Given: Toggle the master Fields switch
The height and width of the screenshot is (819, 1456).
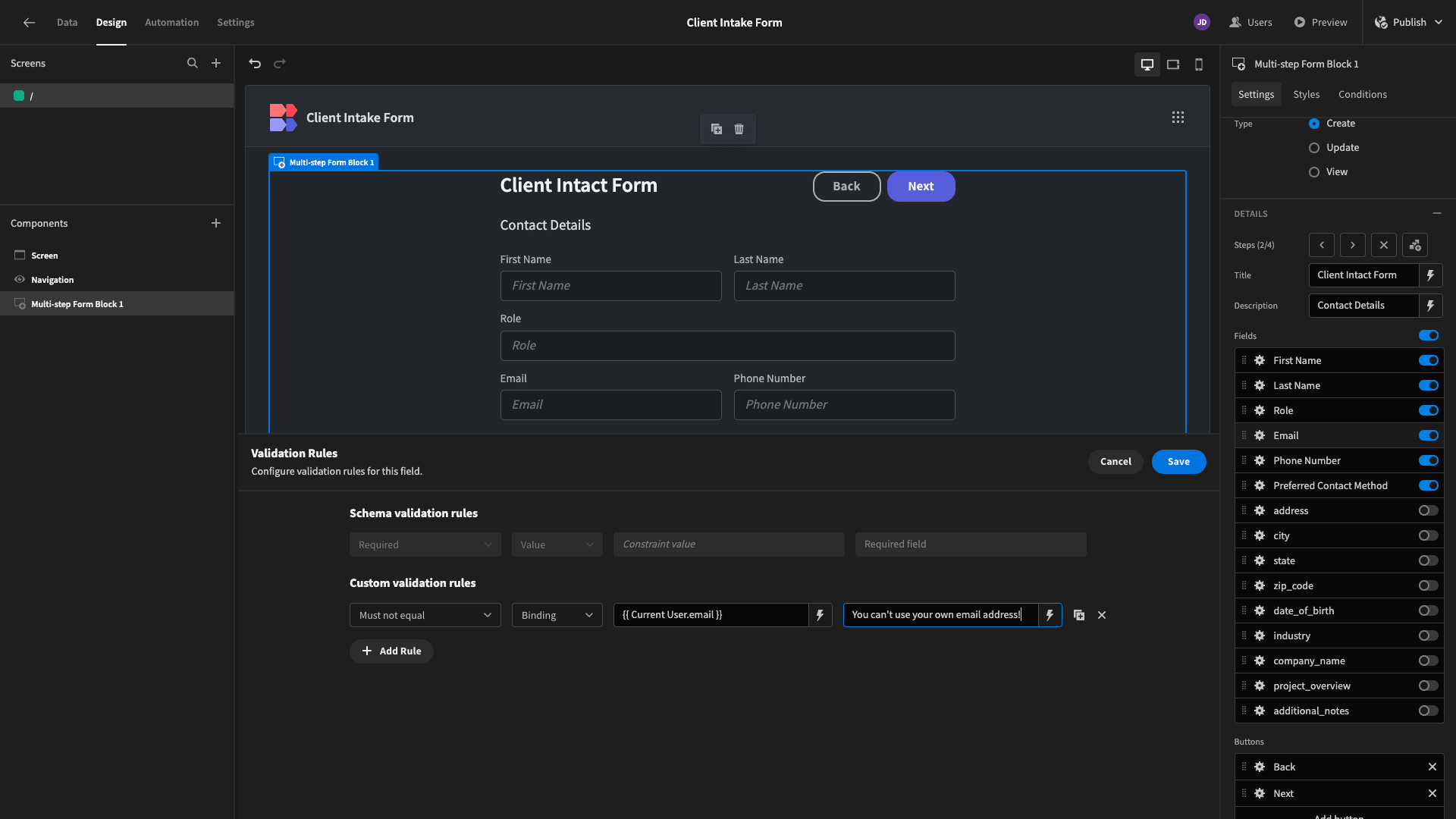Looking at the screenshot, I should click(1429, 336).
